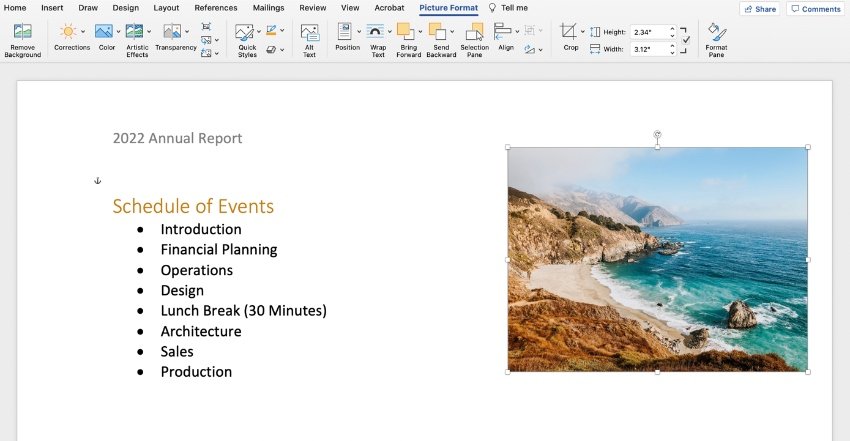Click the Rotate objects icon
Screen dimensions: 850x441
(x=530, y=50)
